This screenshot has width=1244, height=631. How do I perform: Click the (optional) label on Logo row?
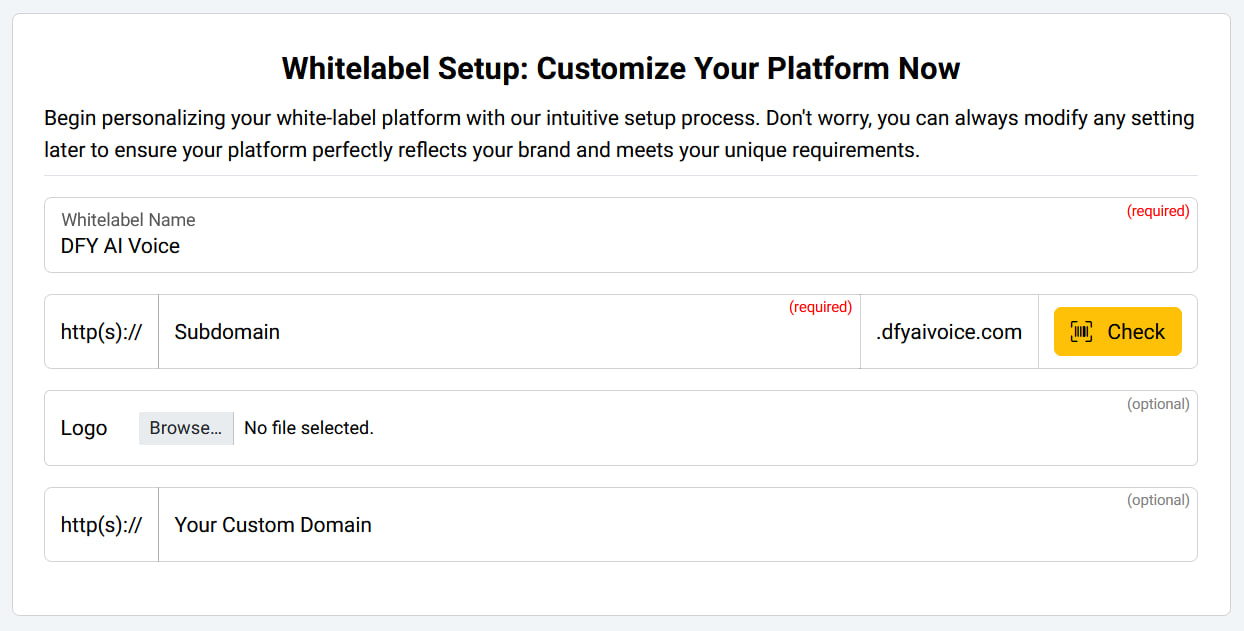pos(1158,403)
